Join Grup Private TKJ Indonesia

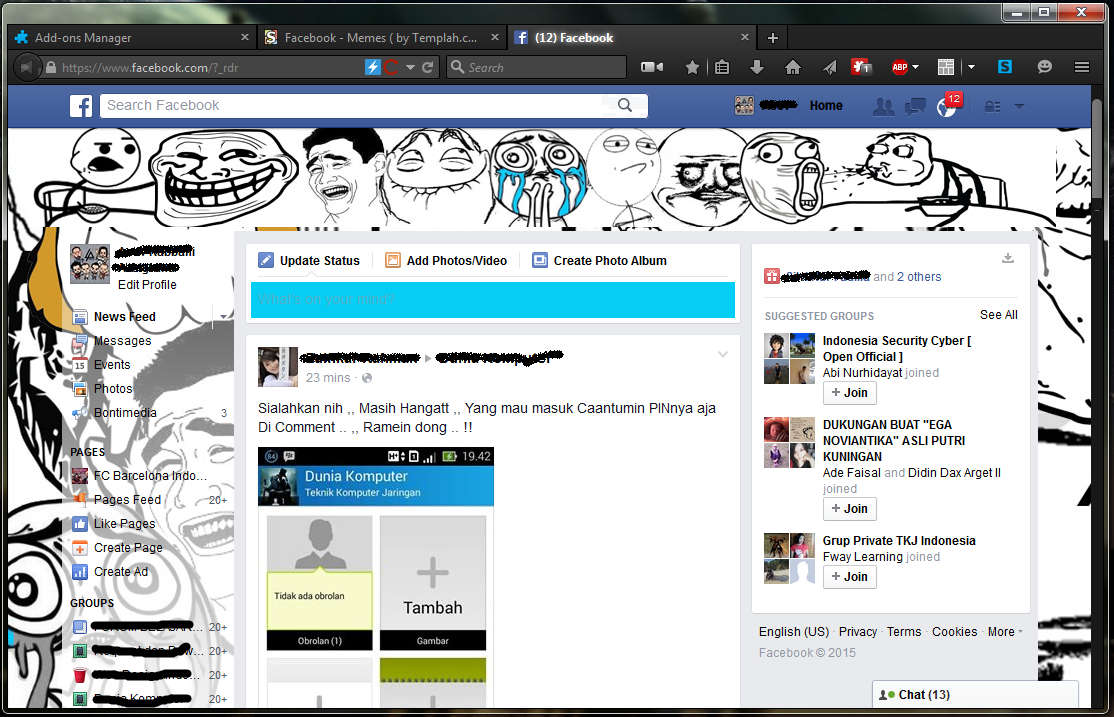tap(850, 577)
